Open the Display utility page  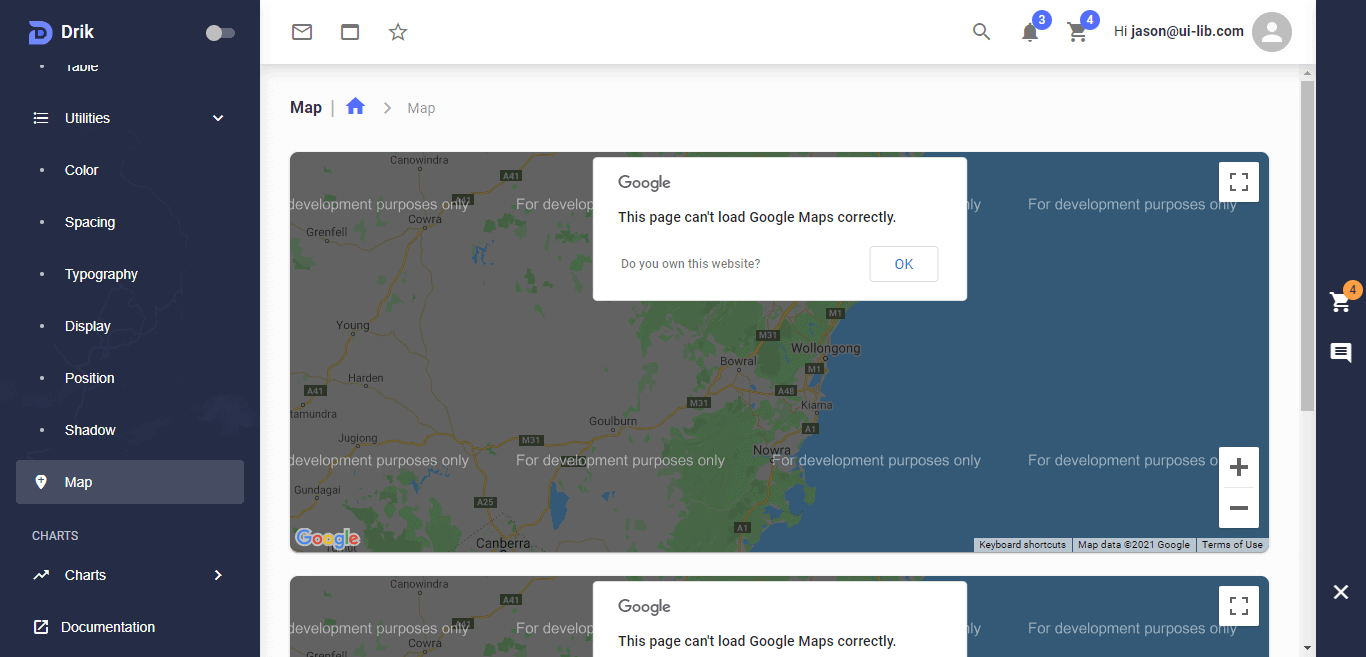pos(88,326)
